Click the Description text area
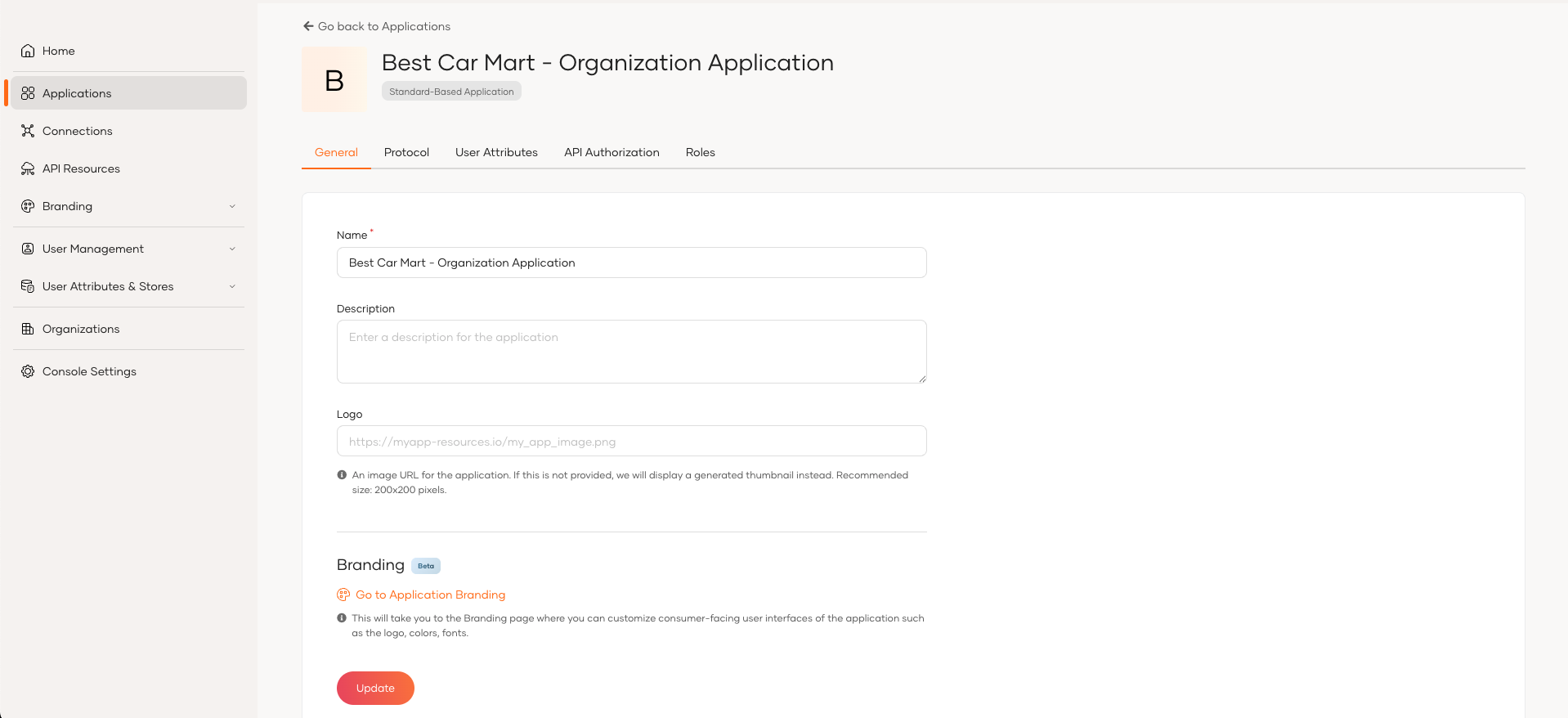Image resolution: width=1568 pixels, height=718 pixels. [x=631, y=352]
